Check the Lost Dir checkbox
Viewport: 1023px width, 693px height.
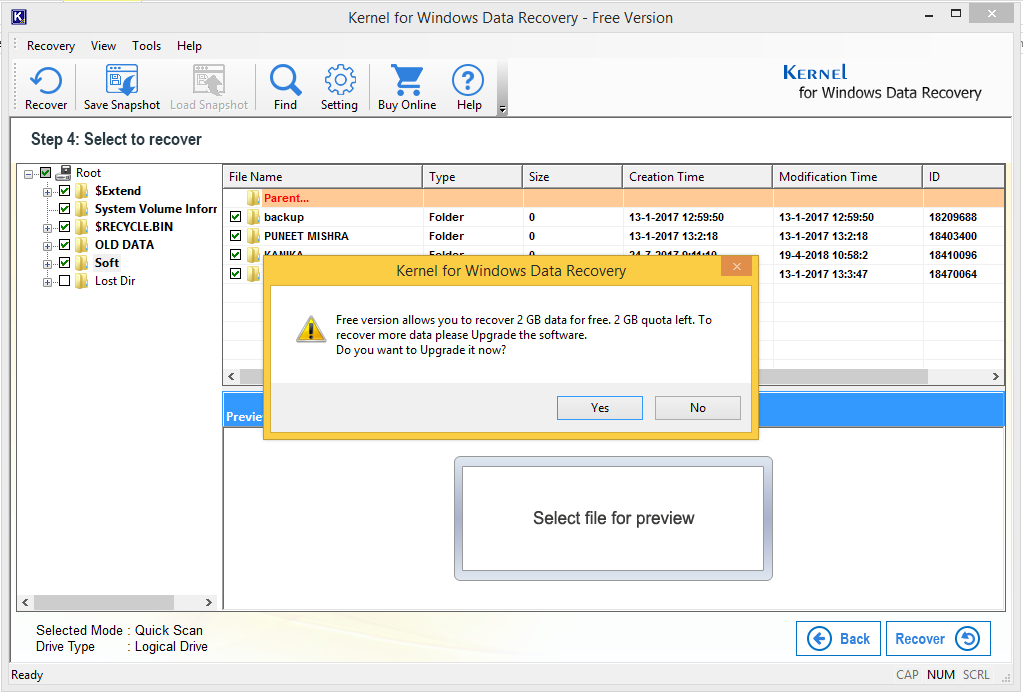pyautogui.click(x=65, y=281)
